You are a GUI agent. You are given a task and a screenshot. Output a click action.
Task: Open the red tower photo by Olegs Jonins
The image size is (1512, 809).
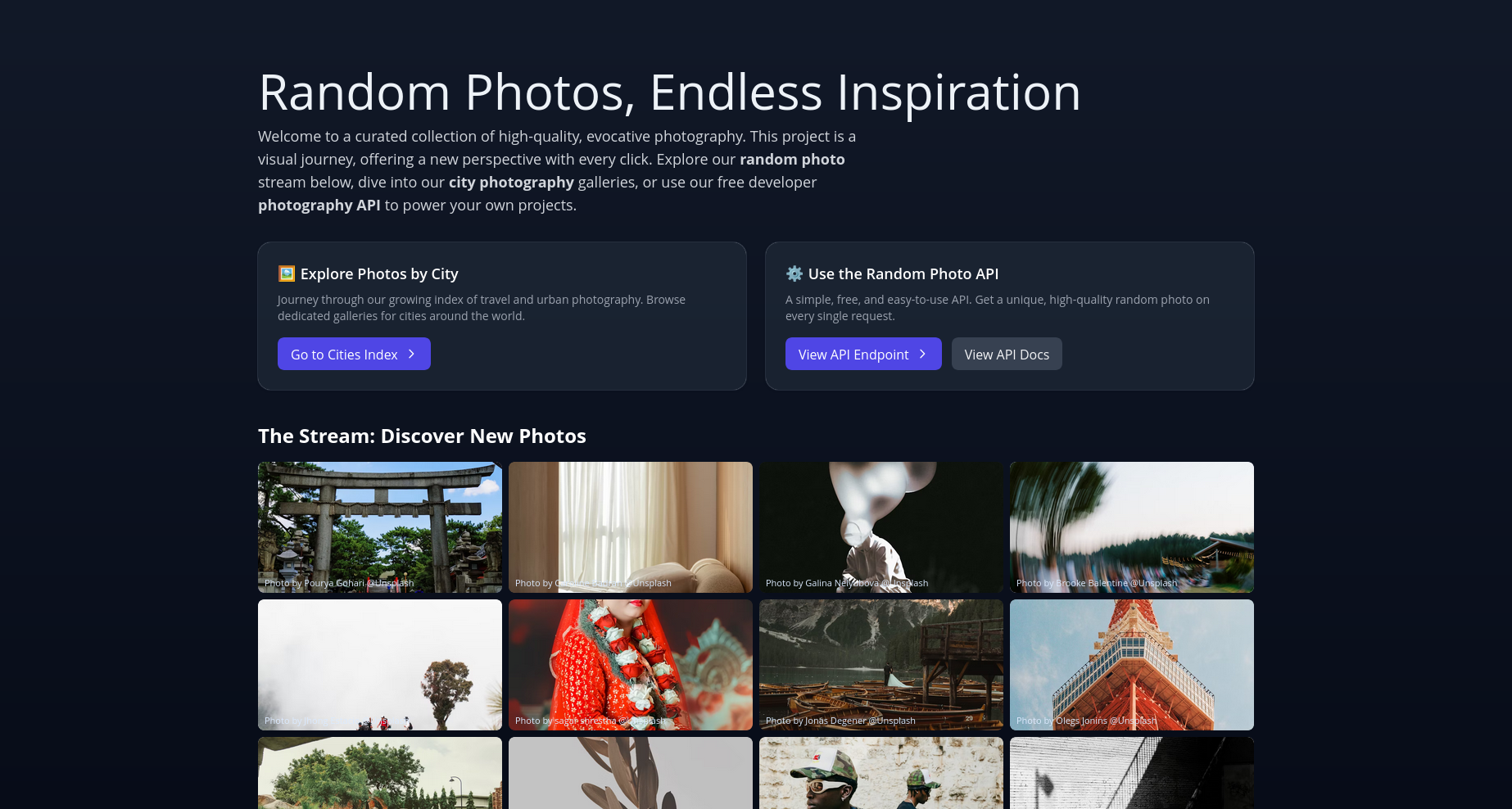pos(1132,665)
